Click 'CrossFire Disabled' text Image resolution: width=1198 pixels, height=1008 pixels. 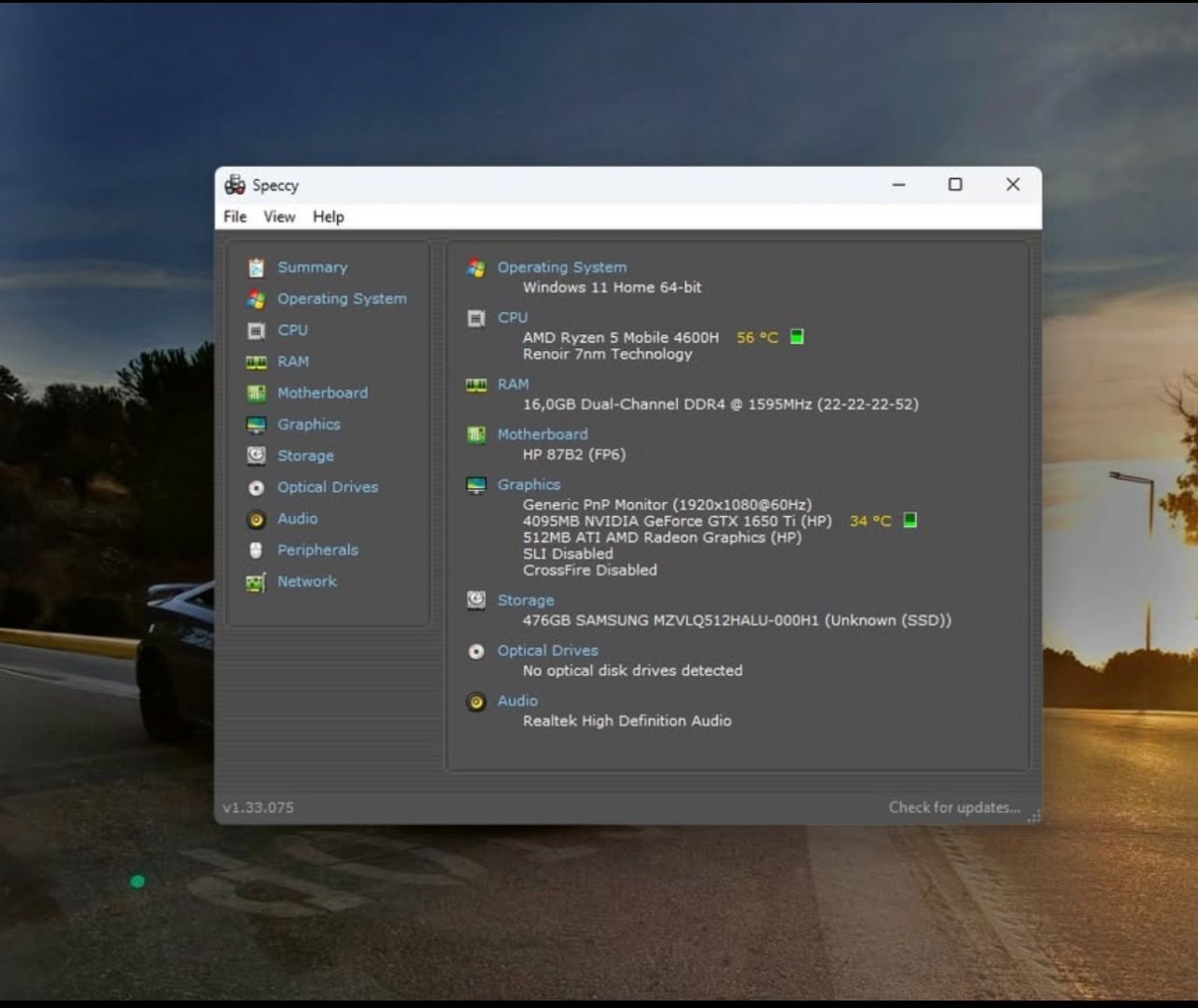point(590,570)
